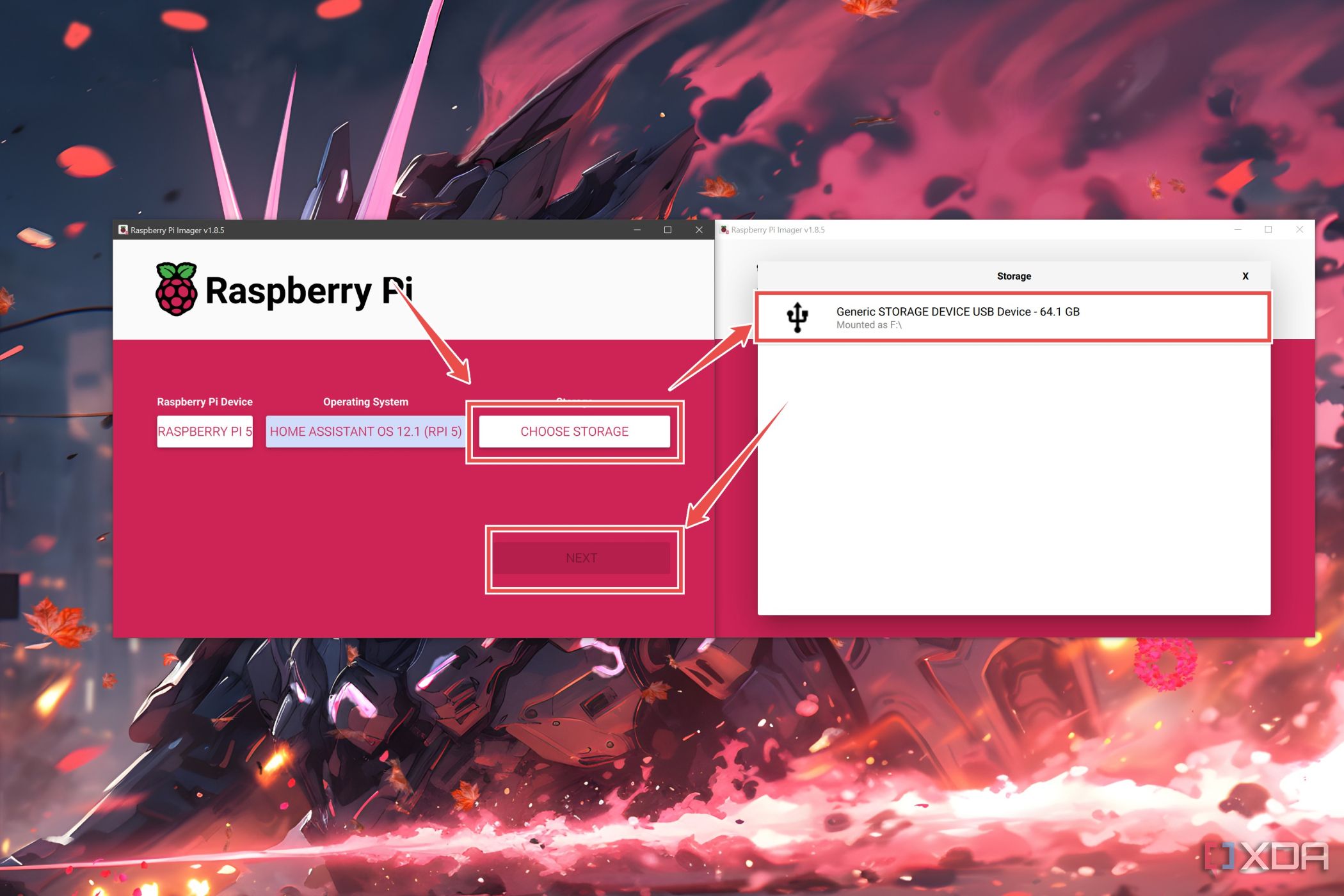Click the Storage dialog title tab
The height and width of the screenshot is (896, 1344).
coord(1014,276)
